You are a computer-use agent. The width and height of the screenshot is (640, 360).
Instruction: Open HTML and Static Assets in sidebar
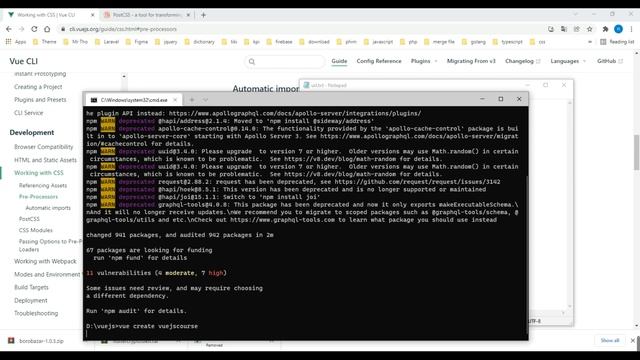pos(45,160)
